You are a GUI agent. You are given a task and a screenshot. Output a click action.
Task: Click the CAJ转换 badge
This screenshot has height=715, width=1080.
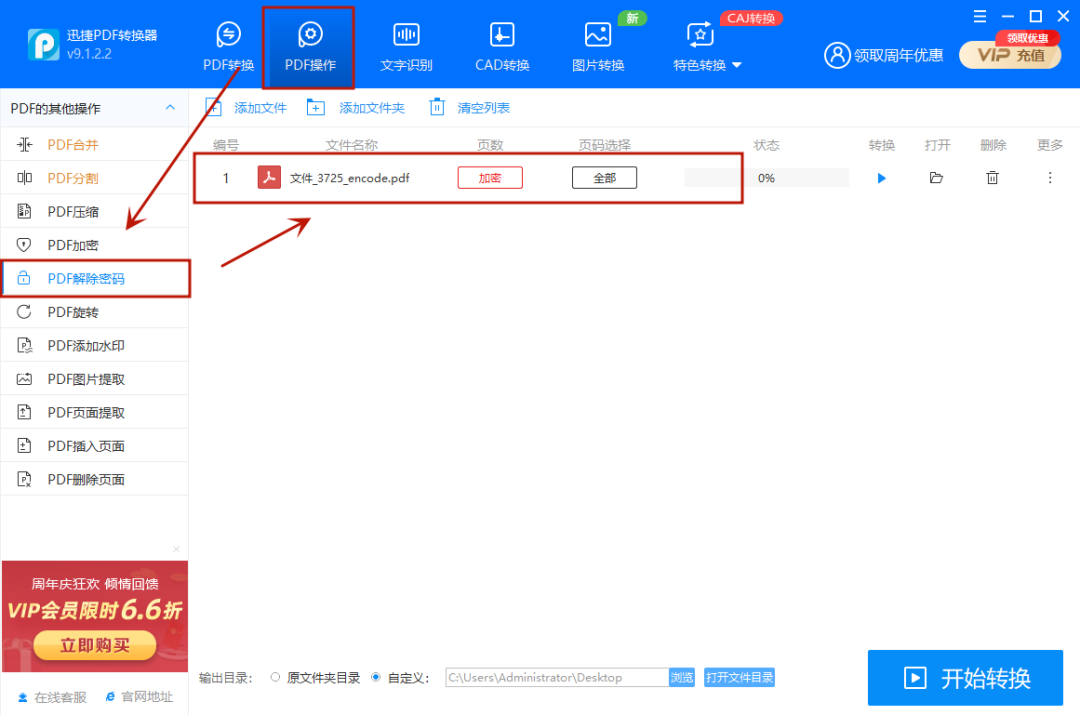[x=751, y=18]
